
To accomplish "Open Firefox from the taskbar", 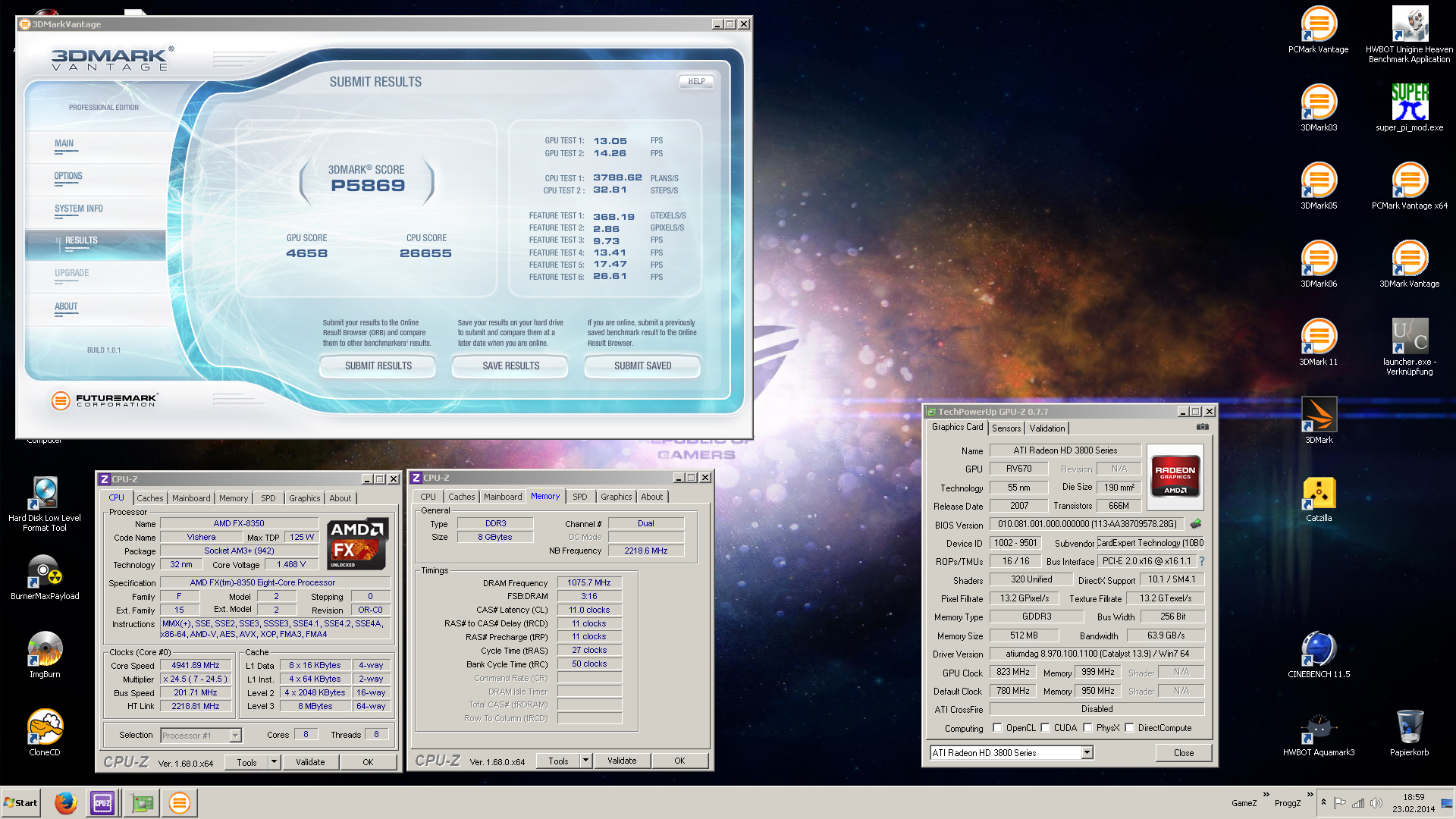I will click(66, 802).
